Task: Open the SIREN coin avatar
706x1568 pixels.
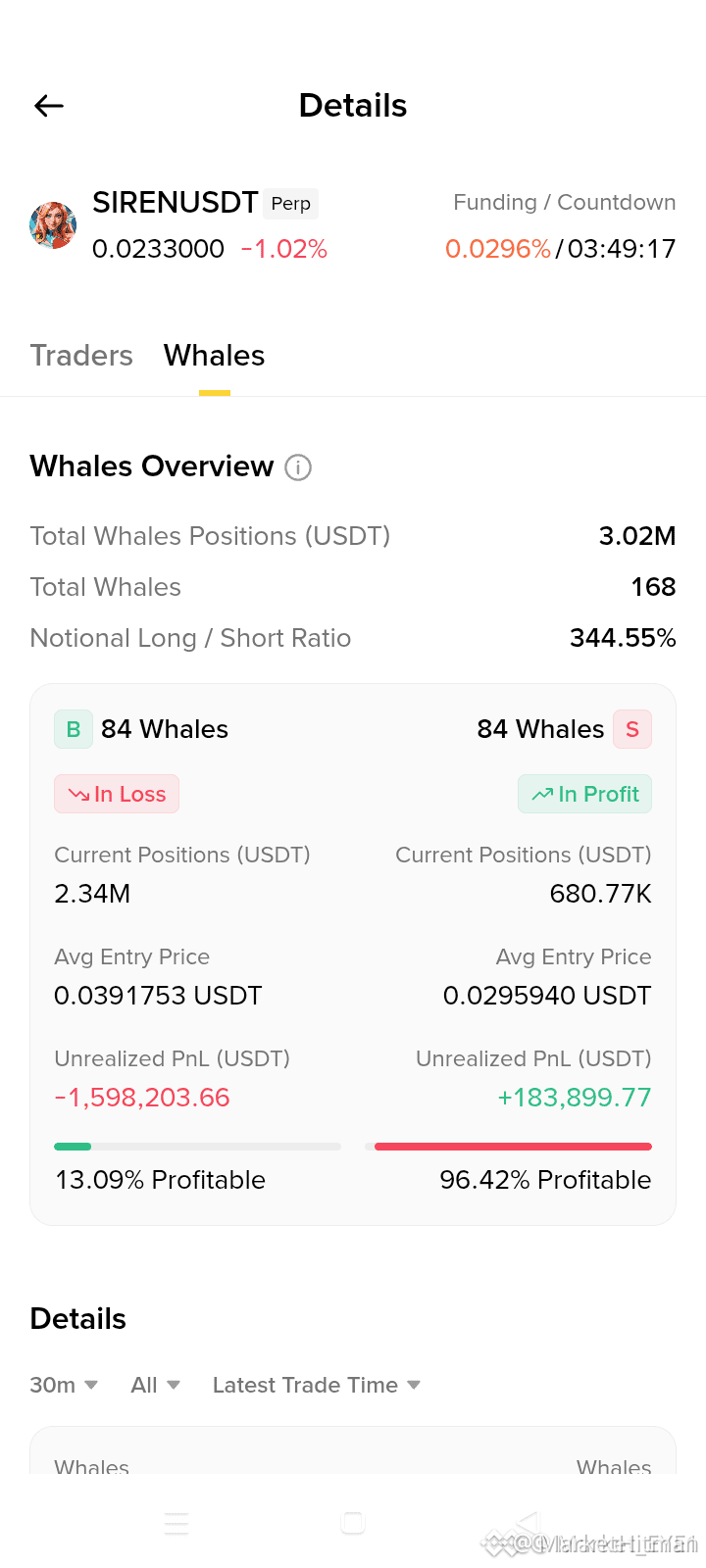Action: click(x=53, y=225)
